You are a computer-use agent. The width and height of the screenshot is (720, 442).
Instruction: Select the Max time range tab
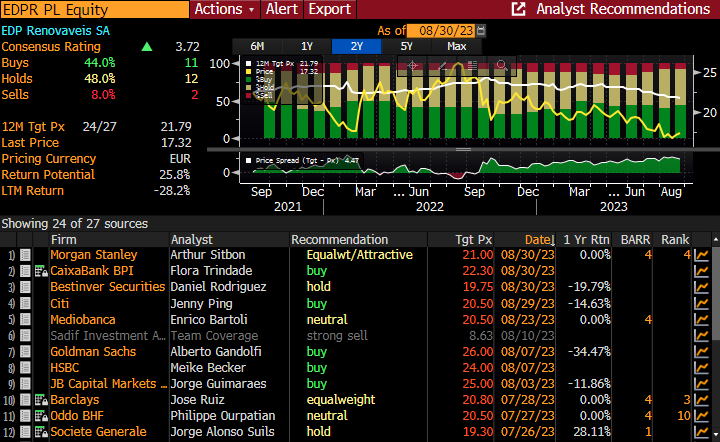(x=457, y=46)
